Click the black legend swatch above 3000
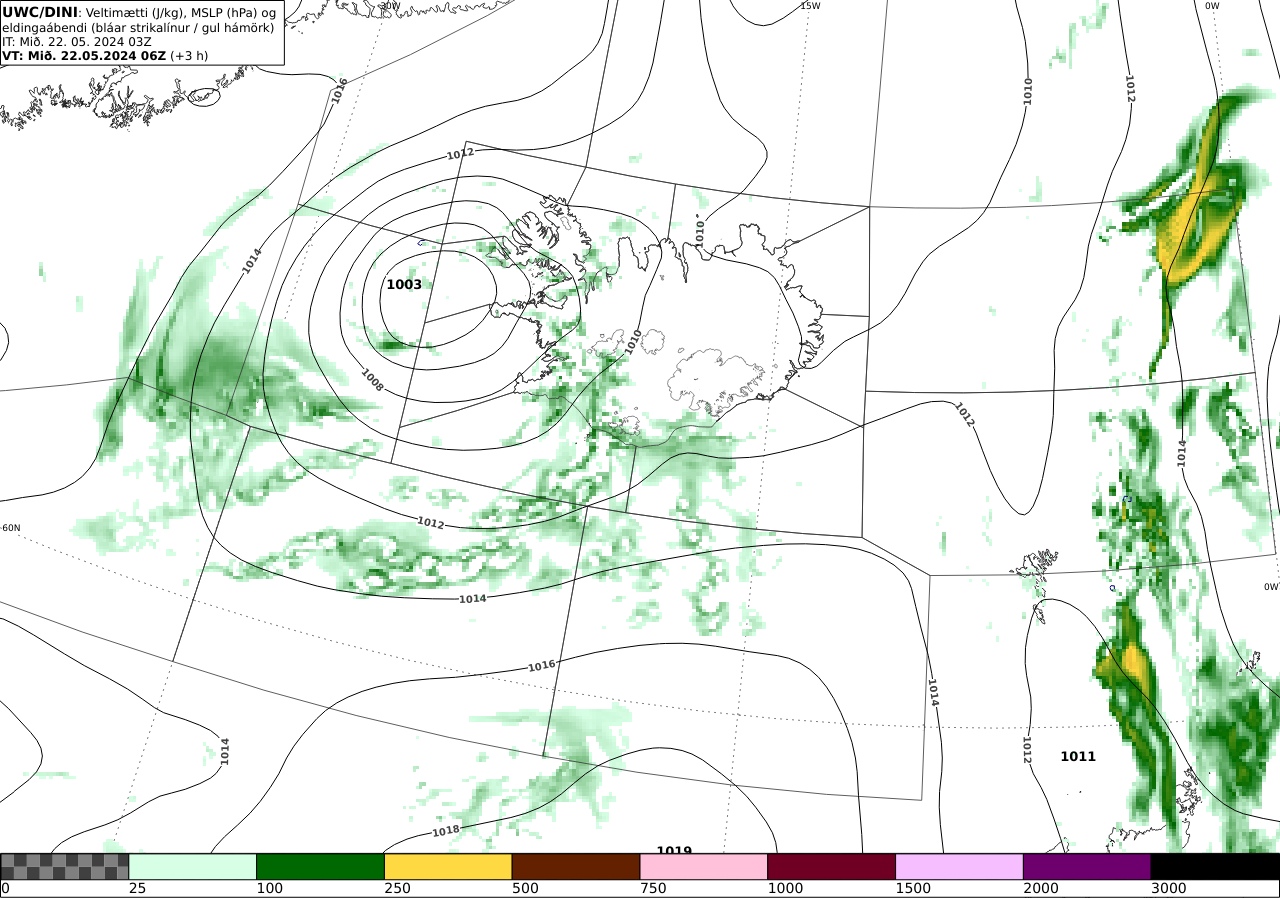1280x898 pixels. pos(1215,866)
